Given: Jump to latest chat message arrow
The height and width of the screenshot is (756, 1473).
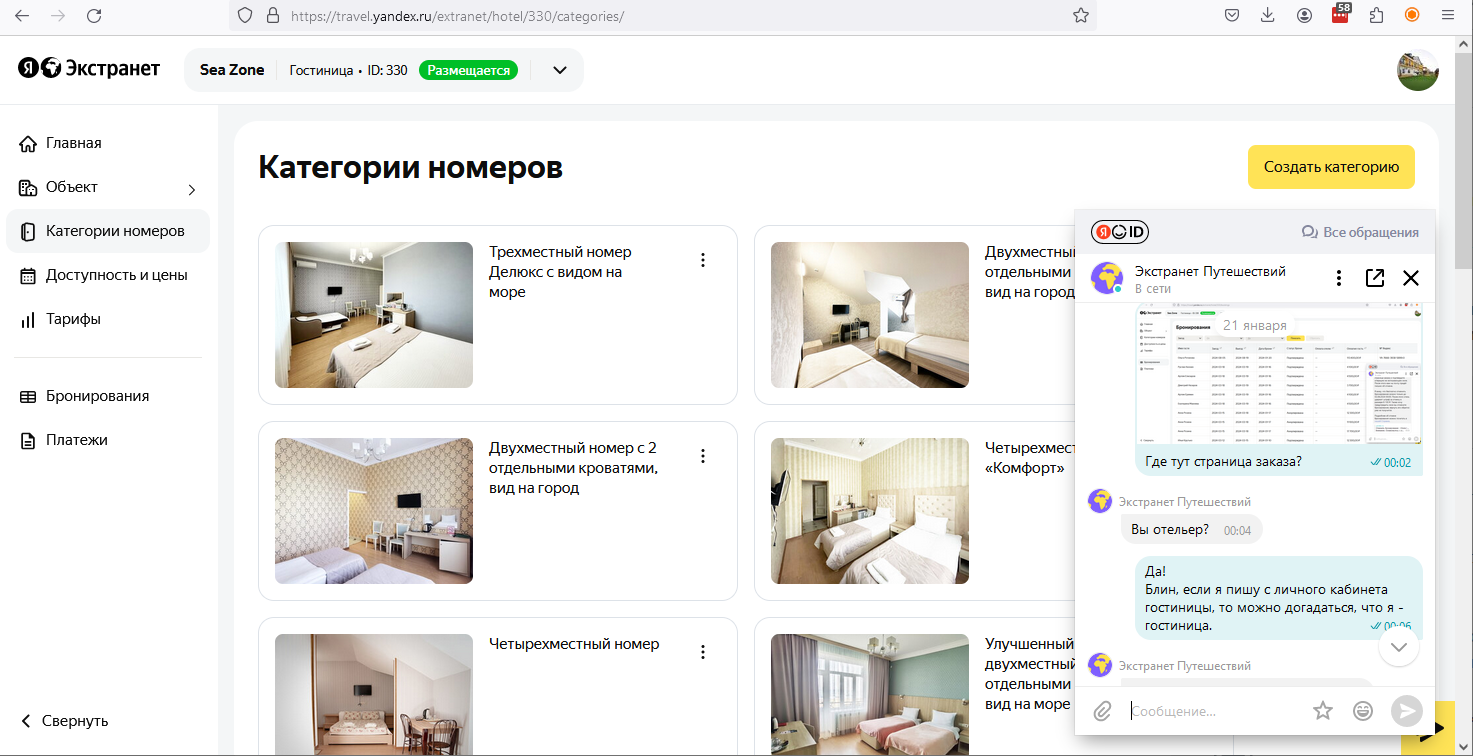Looking at the screenshot, I should 1398,647.
